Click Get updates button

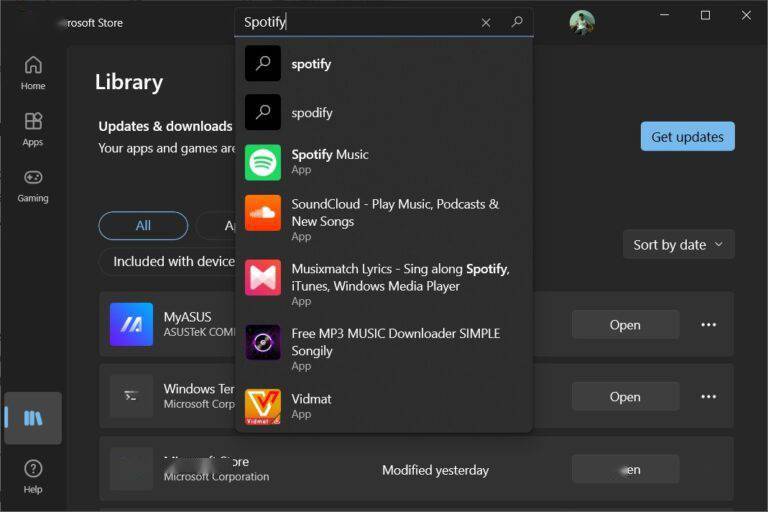coord(687,136)
